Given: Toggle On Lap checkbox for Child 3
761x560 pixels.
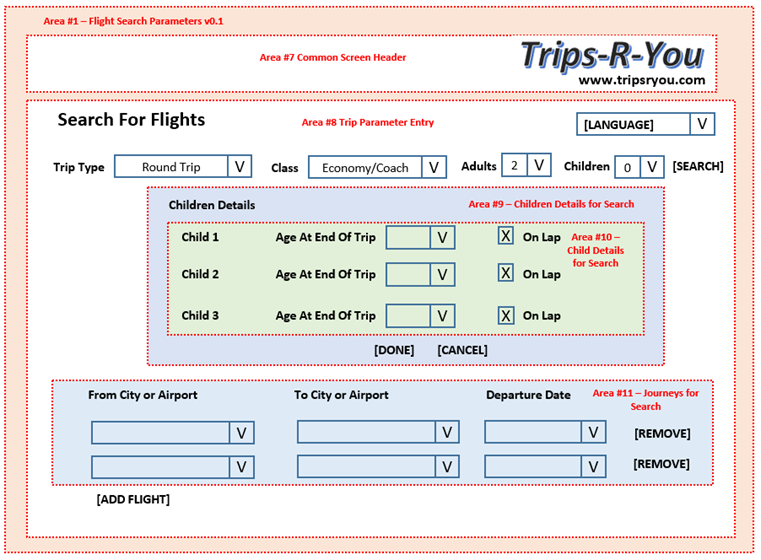Looking at the screenshot, I should 506,315.
